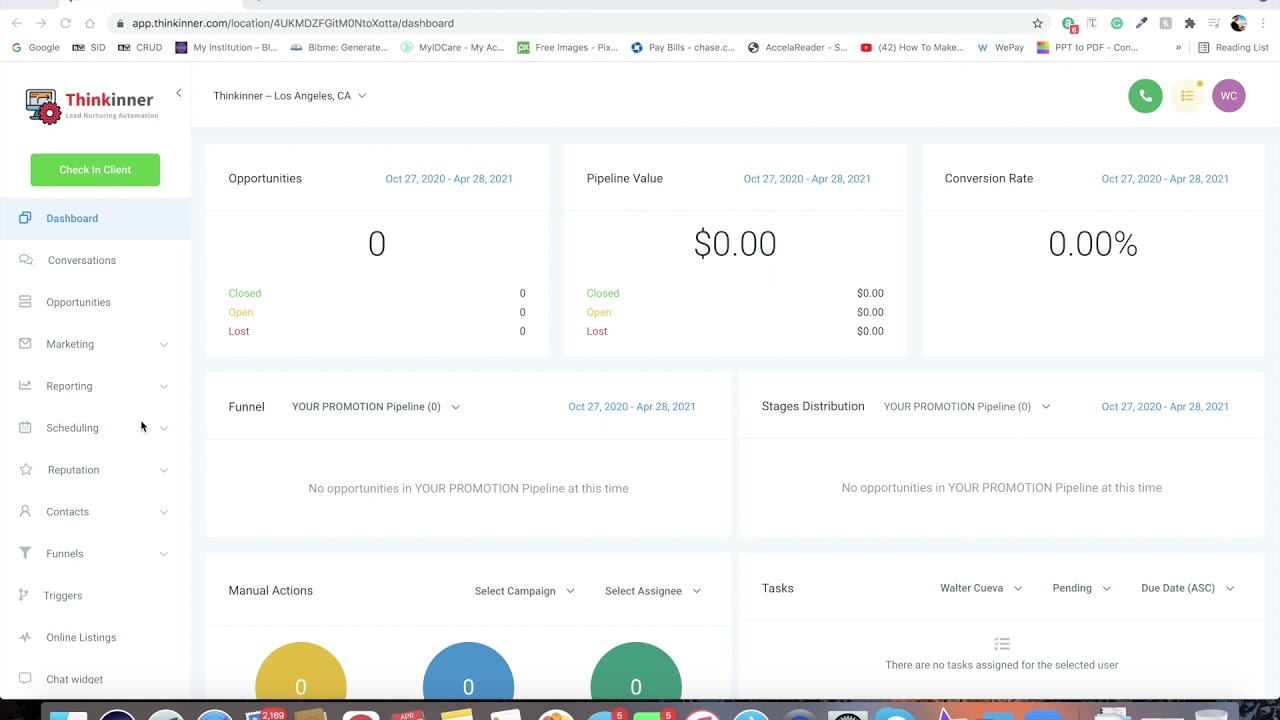Change Conversion Rate date range
1280x720 pixels.
[1165, 179]
